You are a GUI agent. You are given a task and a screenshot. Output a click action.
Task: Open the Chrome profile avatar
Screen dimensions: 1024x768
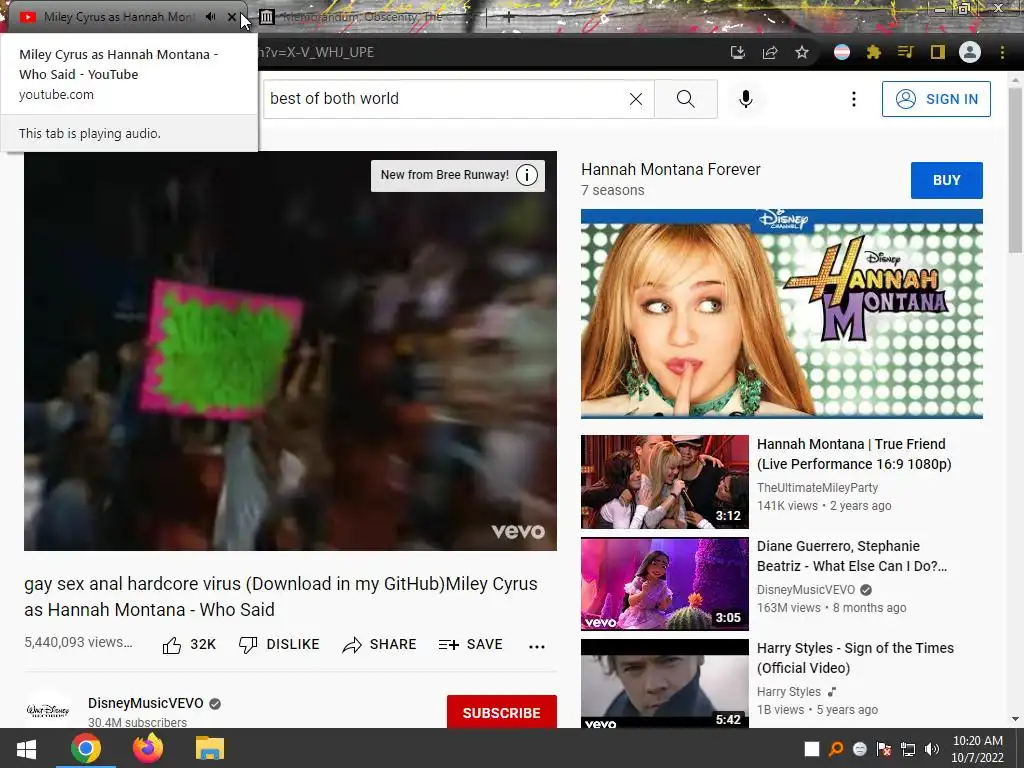970,52
